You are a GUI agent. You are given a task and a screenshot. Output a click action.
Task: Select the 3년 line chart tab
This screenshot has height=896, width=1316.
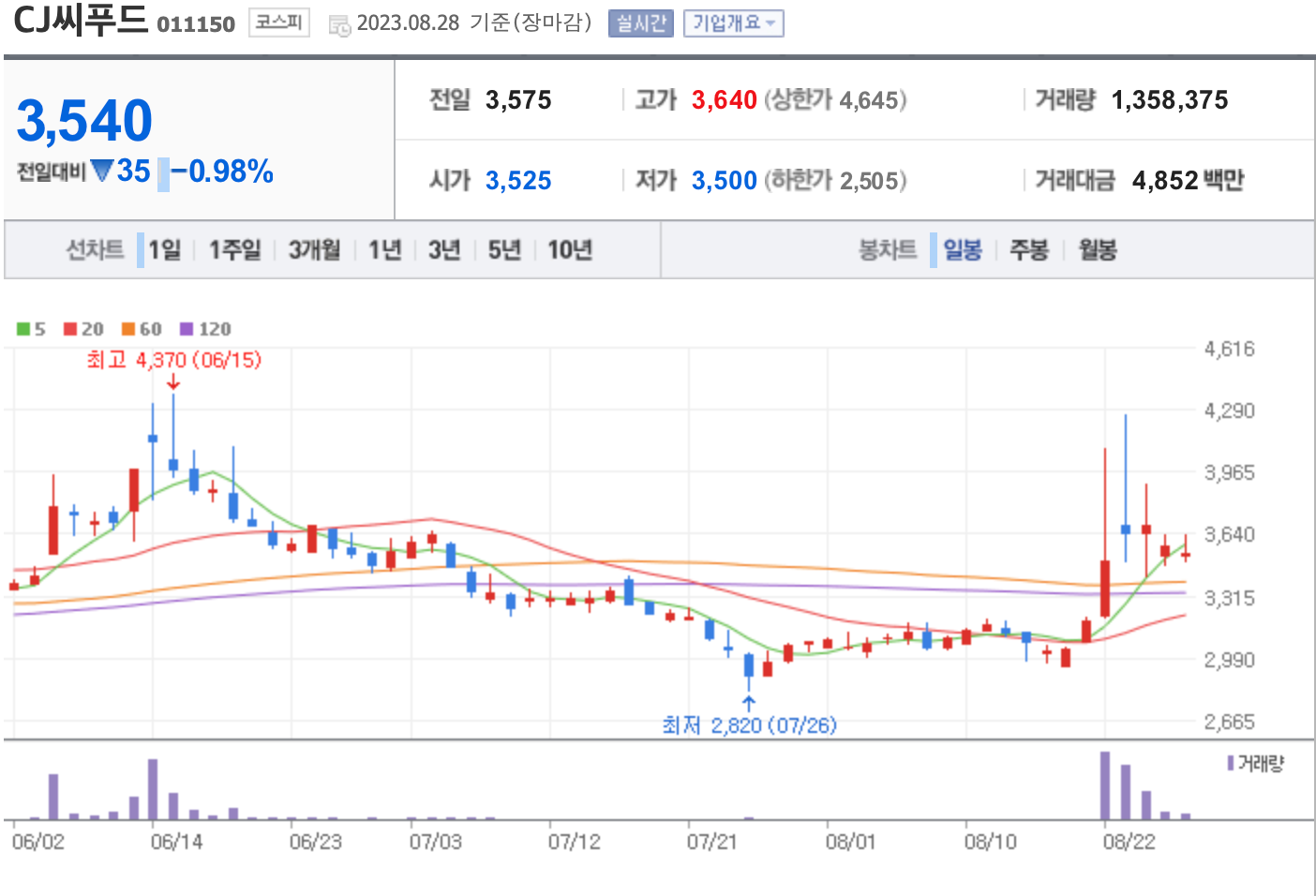[444, 249]
